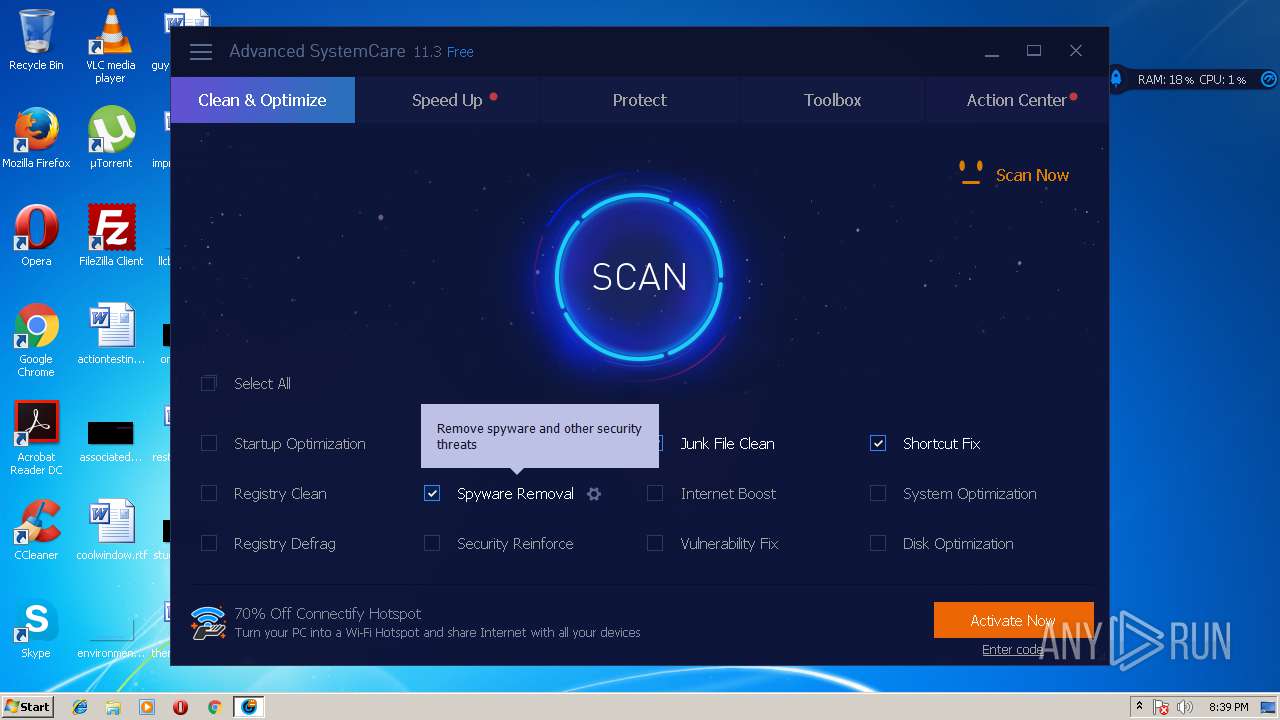Screen dimensions: 1280x720
Task: Open the 70% Off Connectify Hotspot offer
Action: 327,614
